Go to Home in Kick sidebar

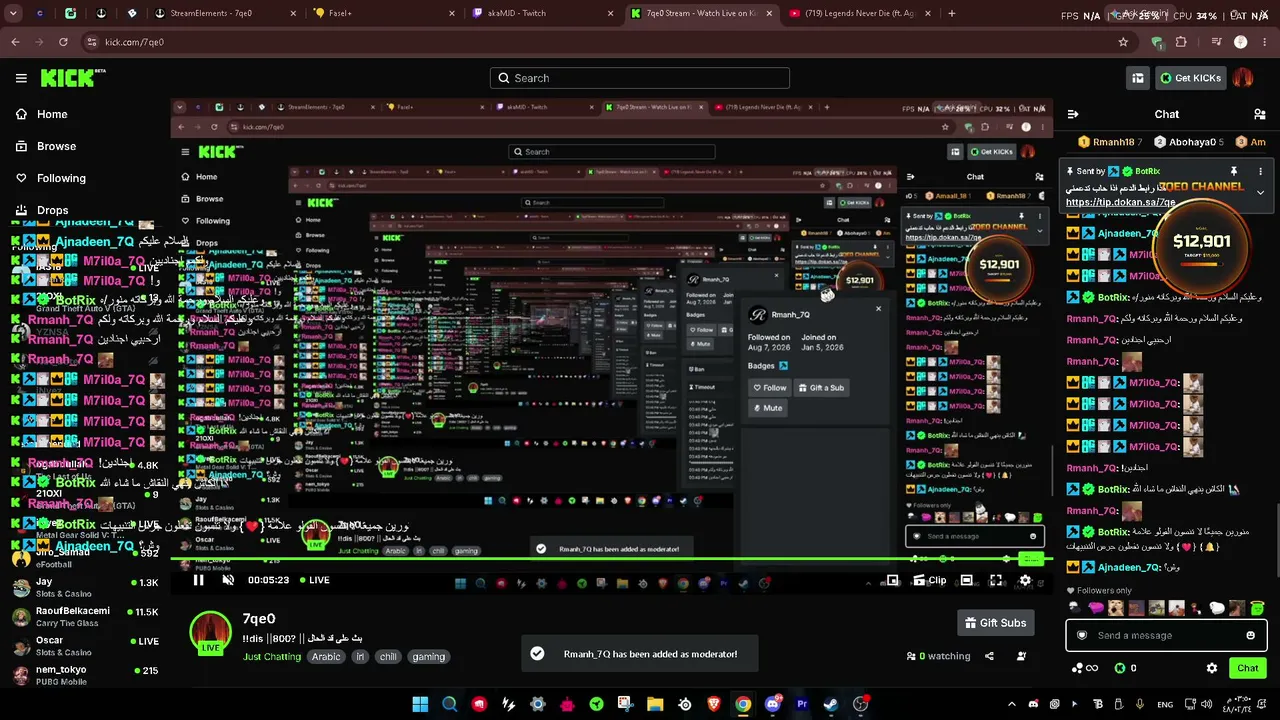point(42,114)
